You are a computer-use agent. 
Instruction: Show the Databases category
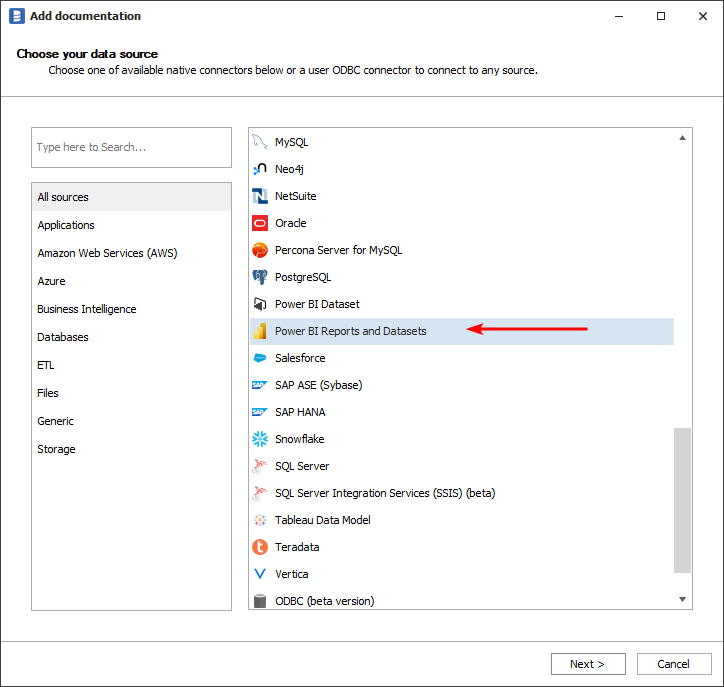tap(63, 337)
